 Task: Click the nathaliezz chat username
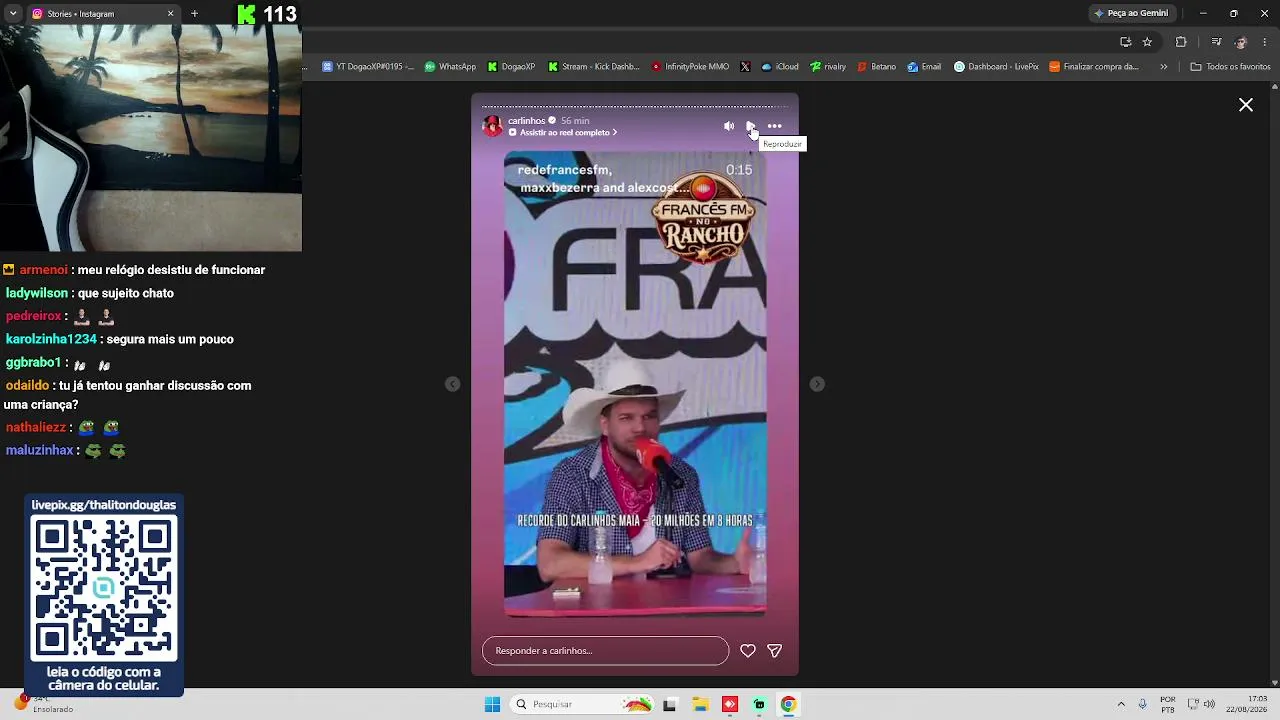point(36,427)
